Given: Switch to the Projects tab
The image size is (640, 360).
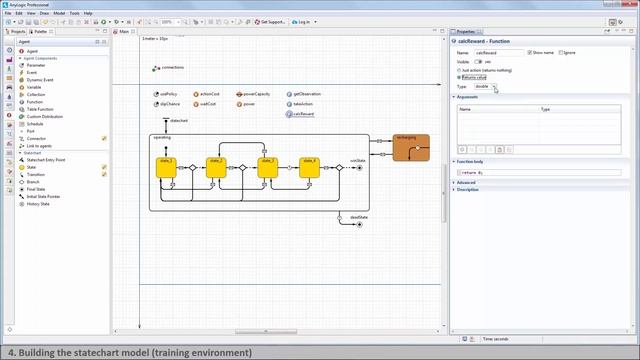Looking at the screenshot, I should point(16,32).
